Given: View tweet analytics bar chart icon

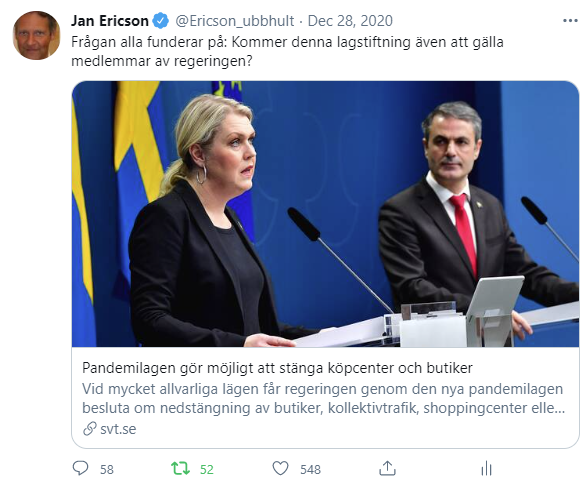Looking at the screenshot, I should click(486, 469).
